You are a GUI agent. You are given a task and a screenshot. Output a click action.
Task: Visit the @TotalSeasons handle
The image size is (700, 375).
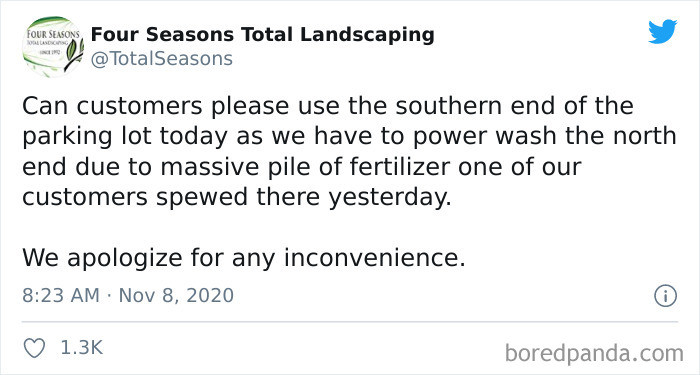[x=162, y=59]
